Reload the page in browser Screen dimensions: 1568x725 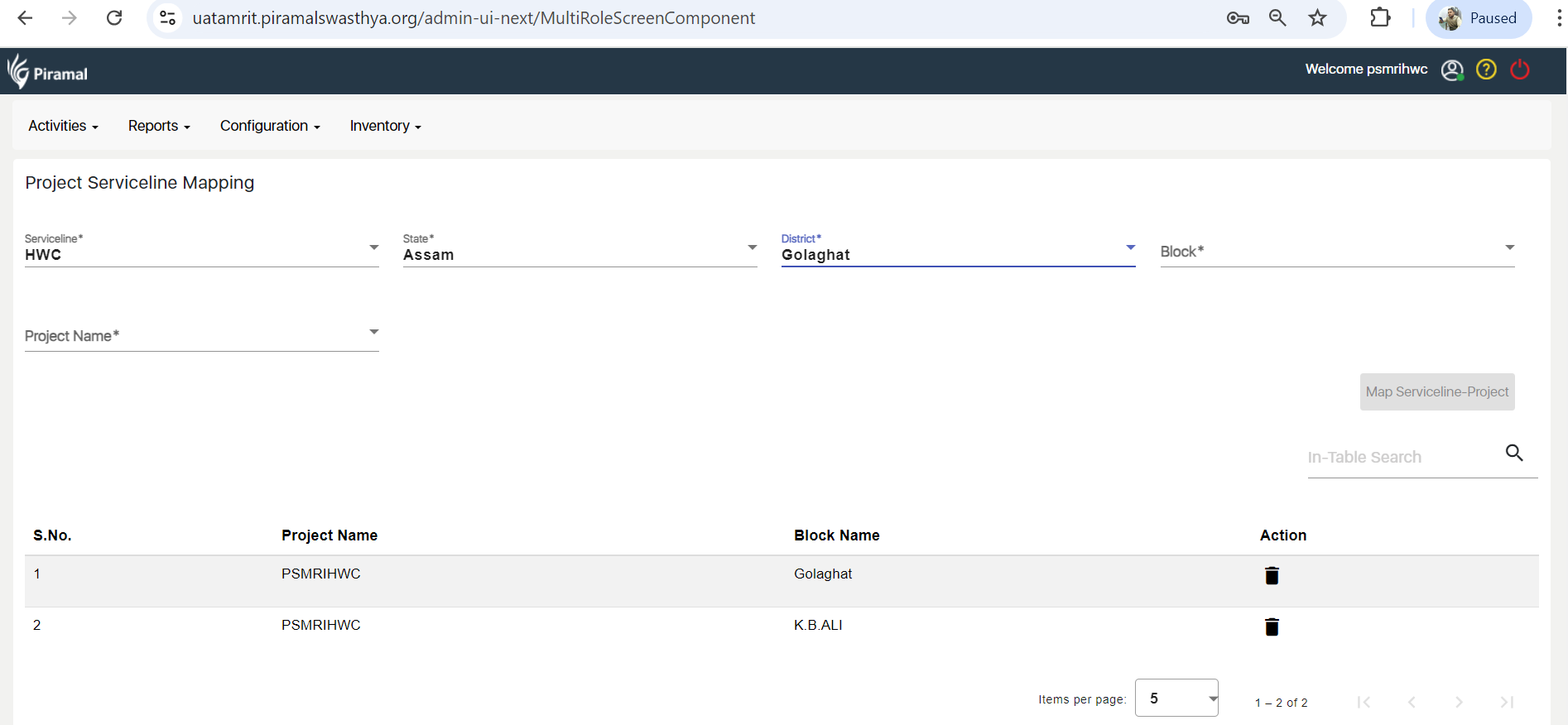point(114,18)
